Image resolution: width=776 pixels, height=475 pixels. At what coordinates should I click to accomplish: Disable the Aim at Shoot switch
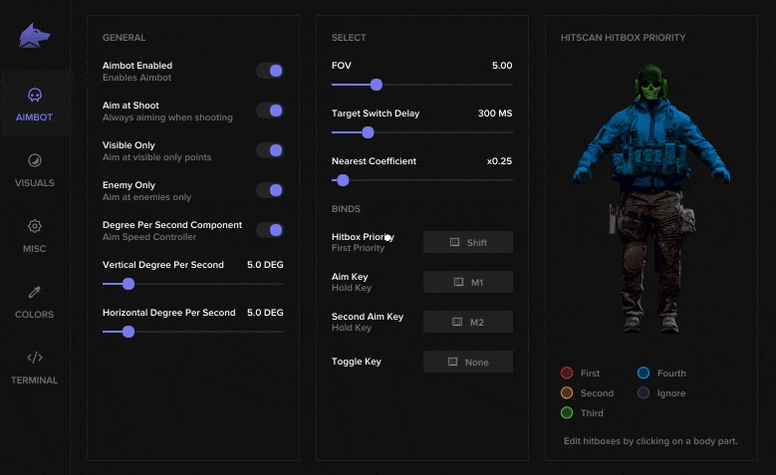[270, 110]
